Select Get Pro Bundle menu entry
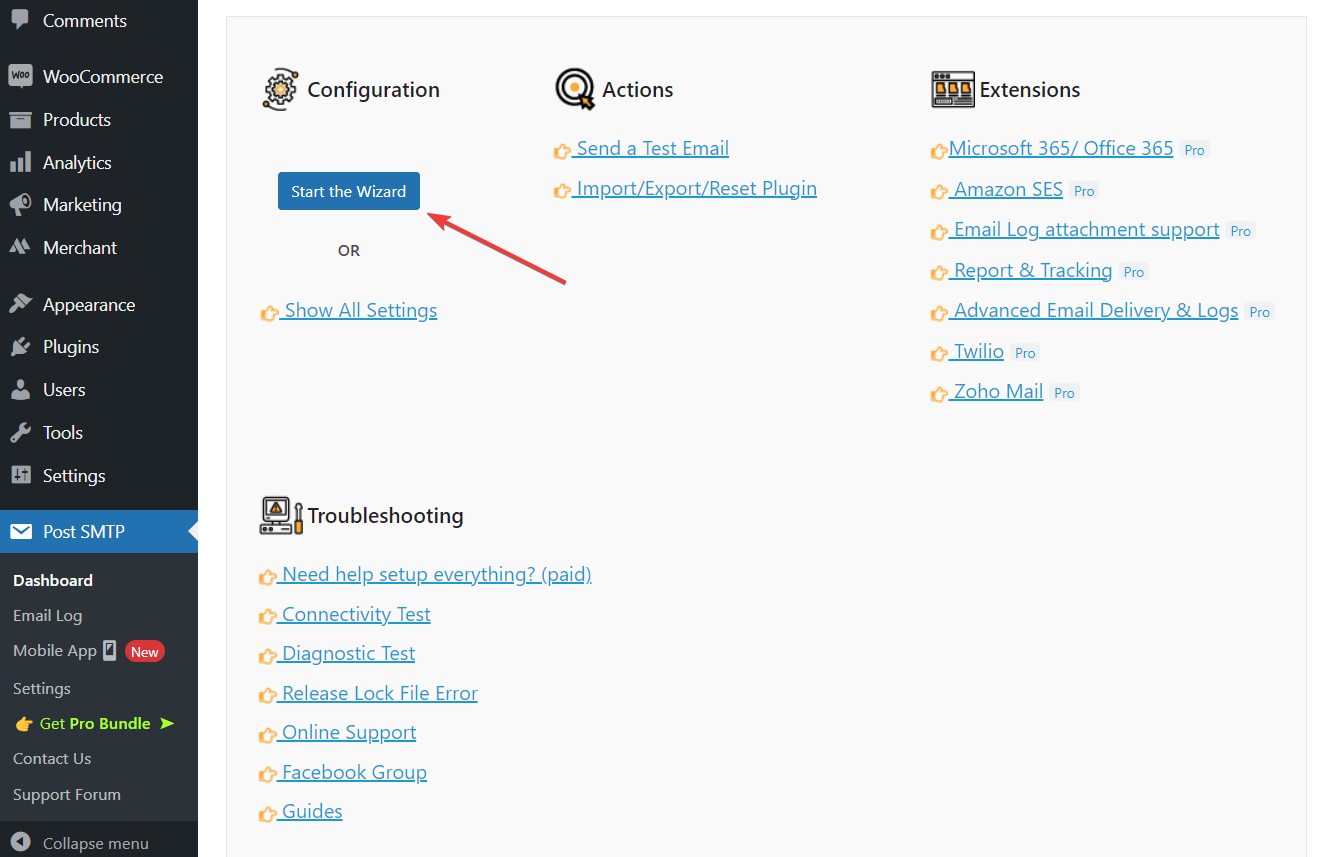Viewport: 1327px width, 857px height. click(x=95, y=723)
